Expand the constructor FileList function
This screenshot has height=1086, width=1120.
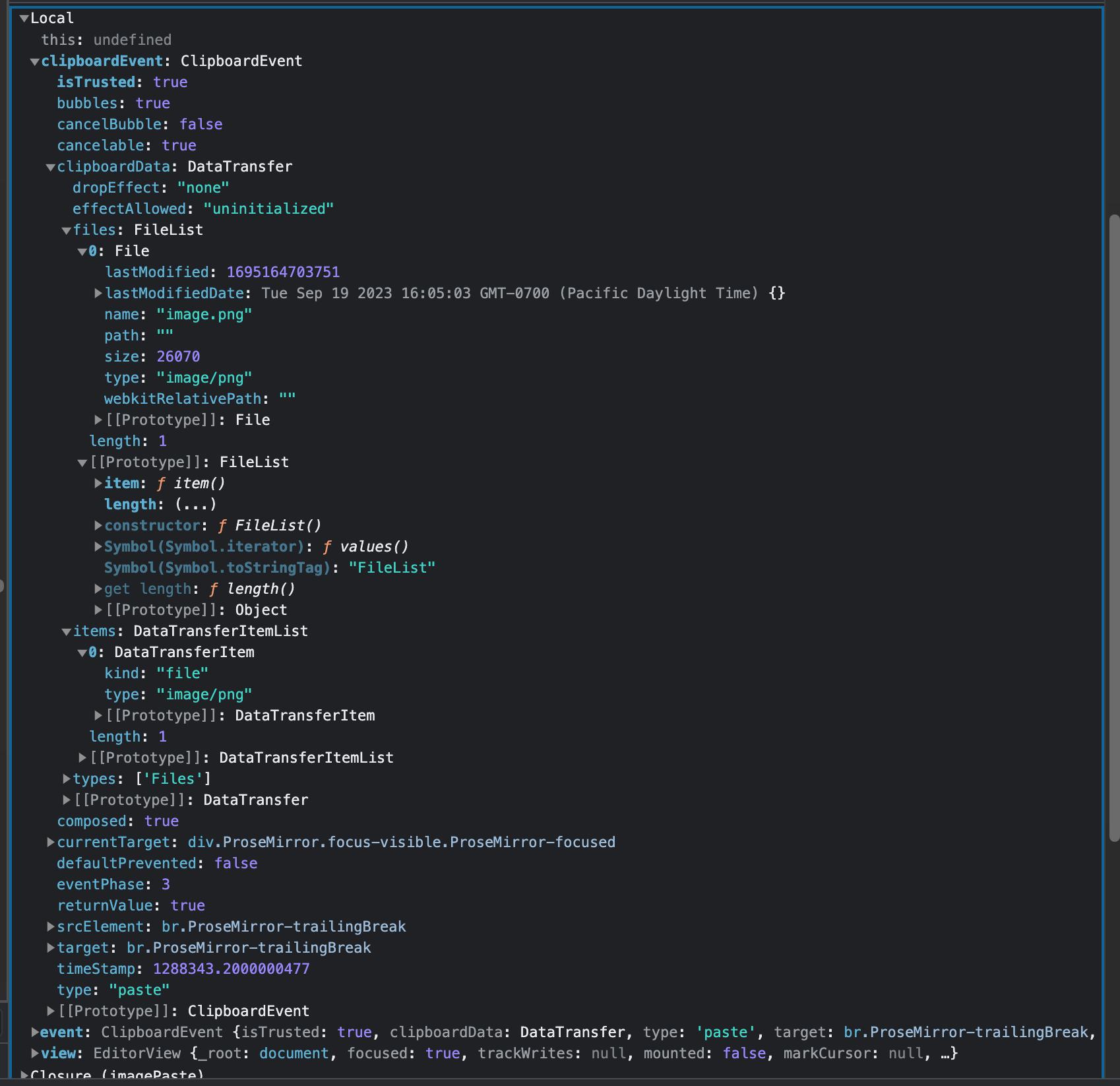coord(97,525)
